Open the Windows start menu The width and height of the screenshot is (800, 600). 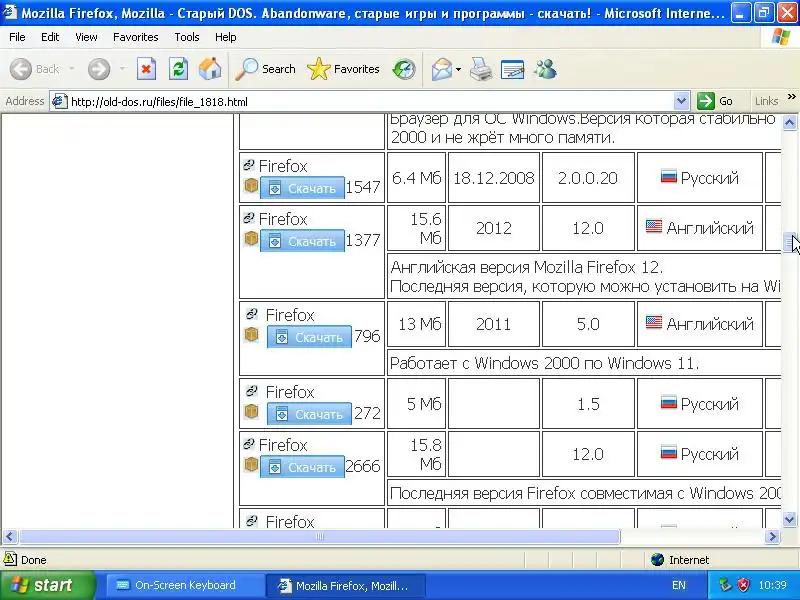pos(47,585)
